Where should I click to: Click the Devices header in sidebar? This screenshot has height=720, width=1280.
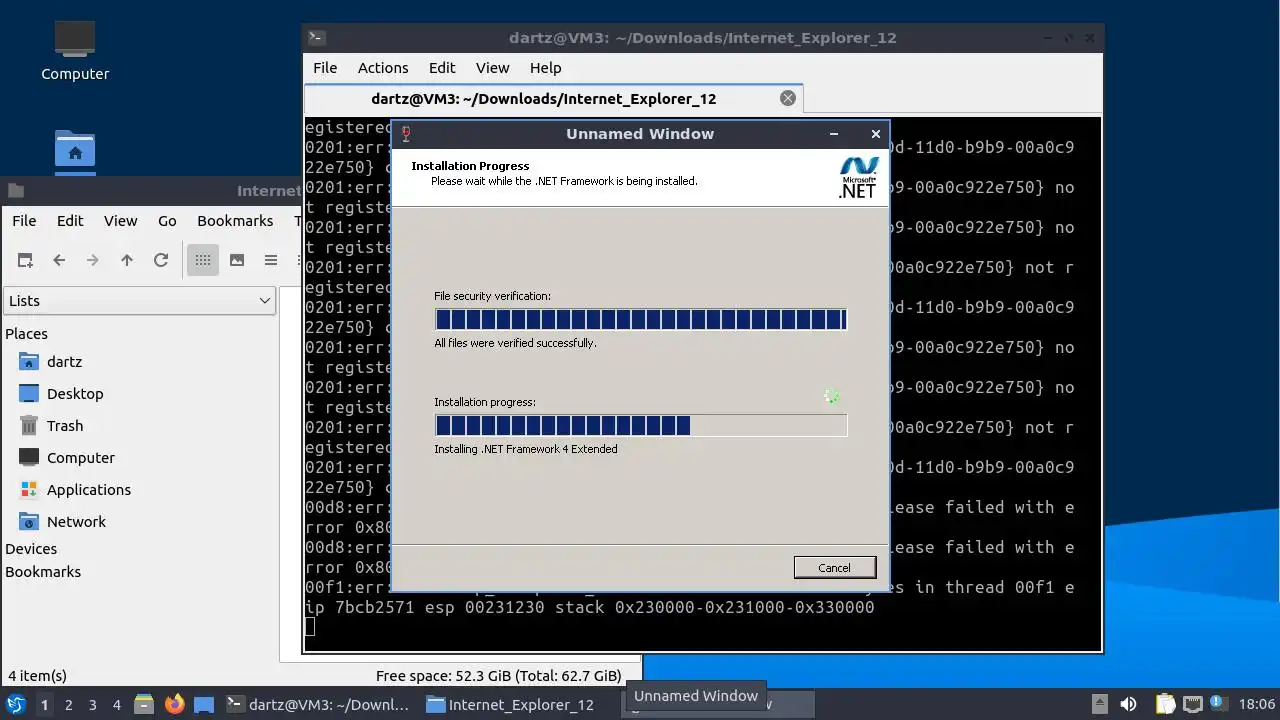(x=31, y=549)
